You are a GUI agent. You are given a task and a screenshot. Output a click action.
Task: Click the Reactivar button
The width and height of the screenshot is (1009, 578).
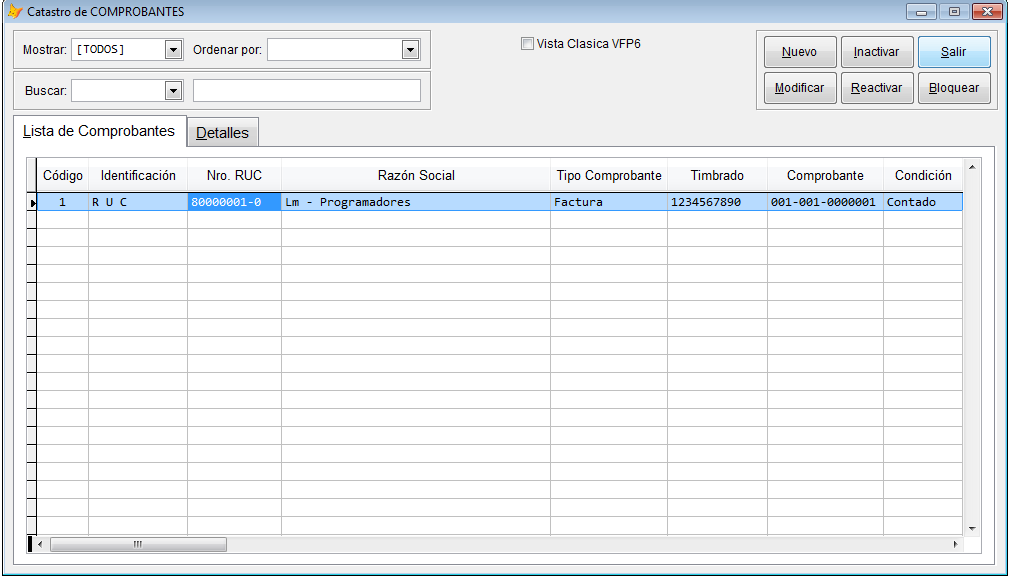click(x=876, y=88)
